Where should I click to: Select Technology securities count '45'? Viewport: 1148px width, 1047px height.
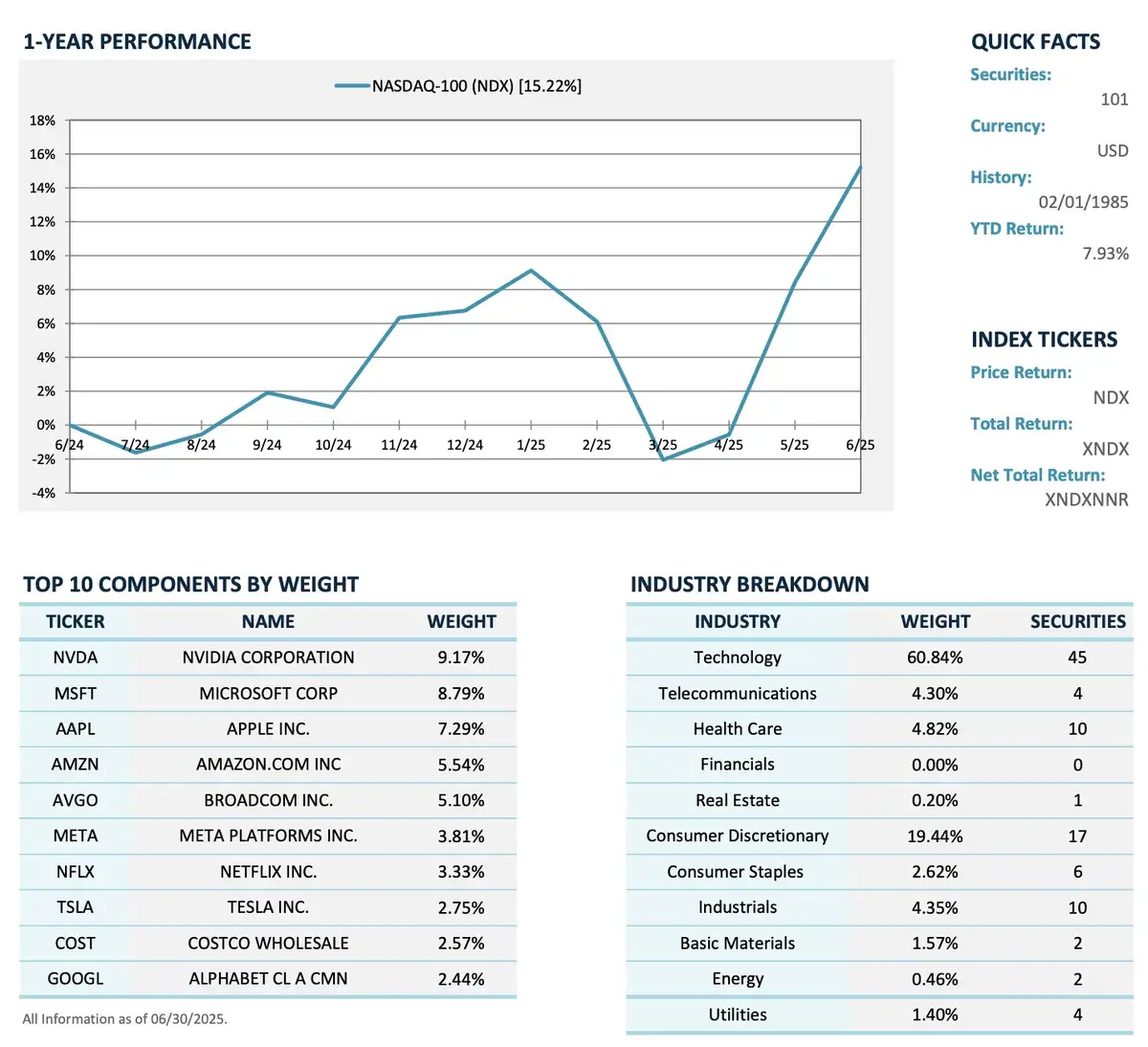click(1077, 658)
